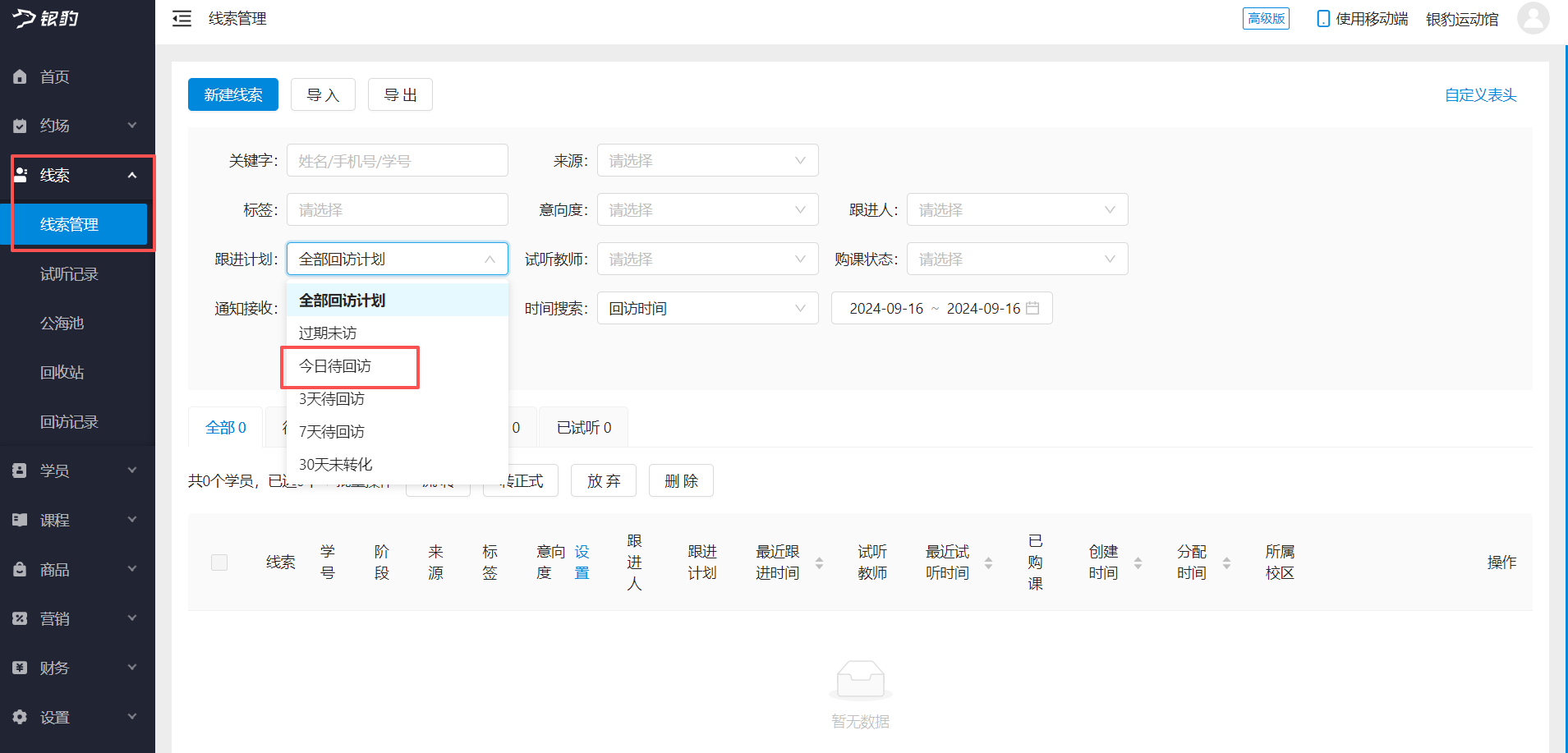Check the select-all checkbox in table header

pos(218,562)
